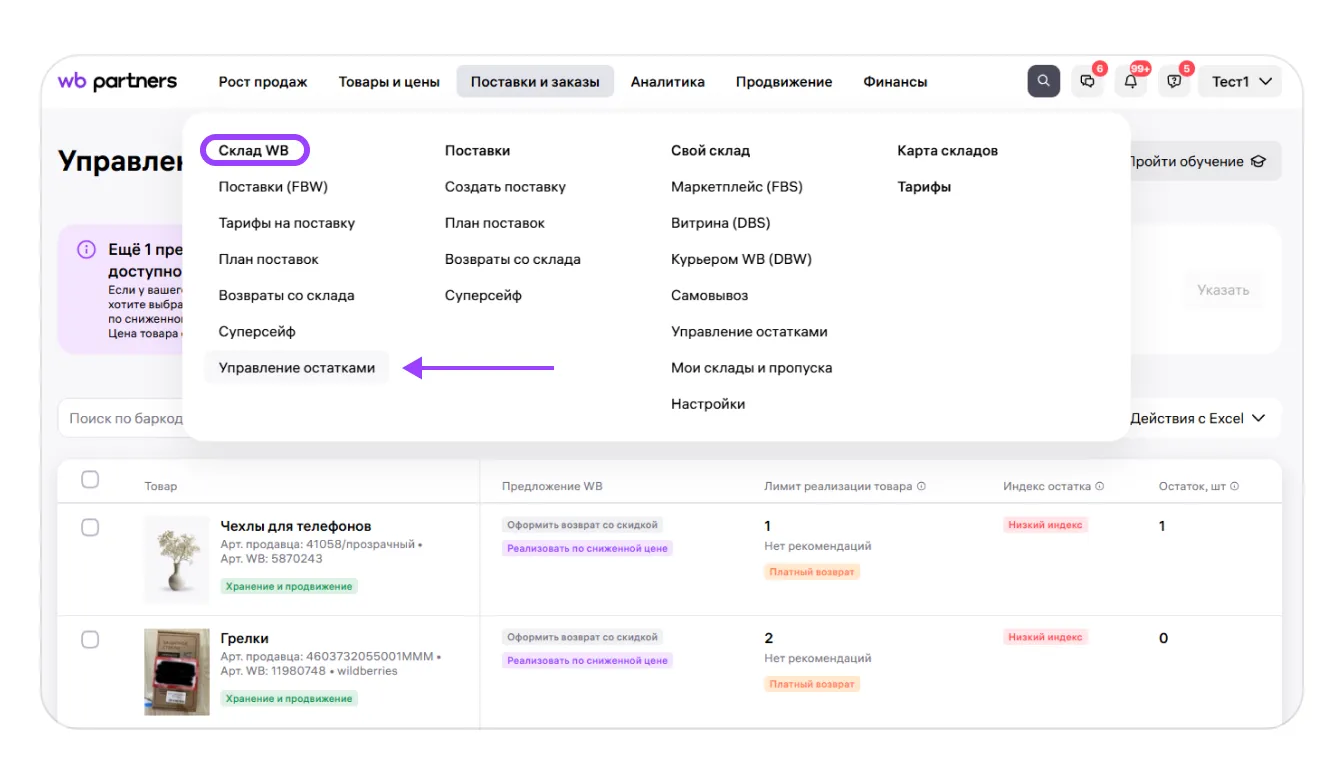This screenshot has width=1344, height=784.
Task: Open the Действия с Excel dropdown
Action: point(1197,418)
